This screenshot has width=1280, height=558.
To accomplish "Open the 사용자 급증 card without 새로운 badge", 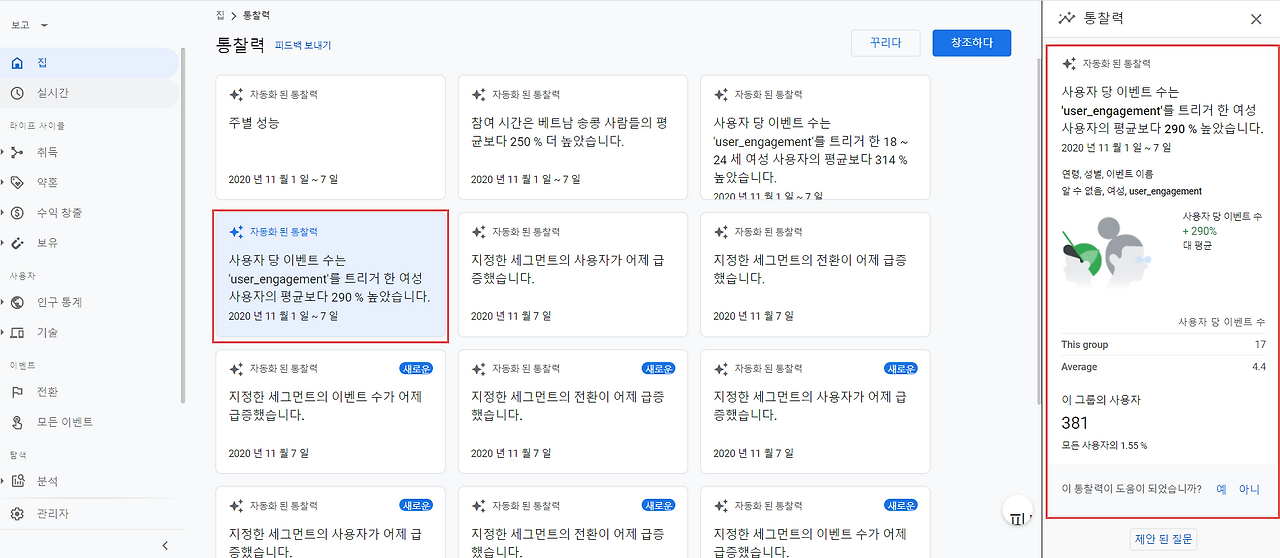I will coord(573,274).
